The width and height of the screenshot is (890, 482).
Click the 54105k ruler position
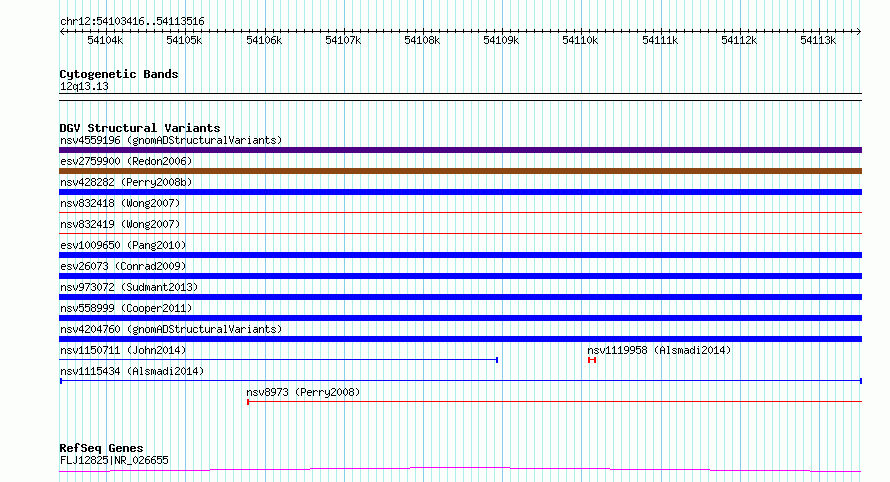click(x=184, y=40)
